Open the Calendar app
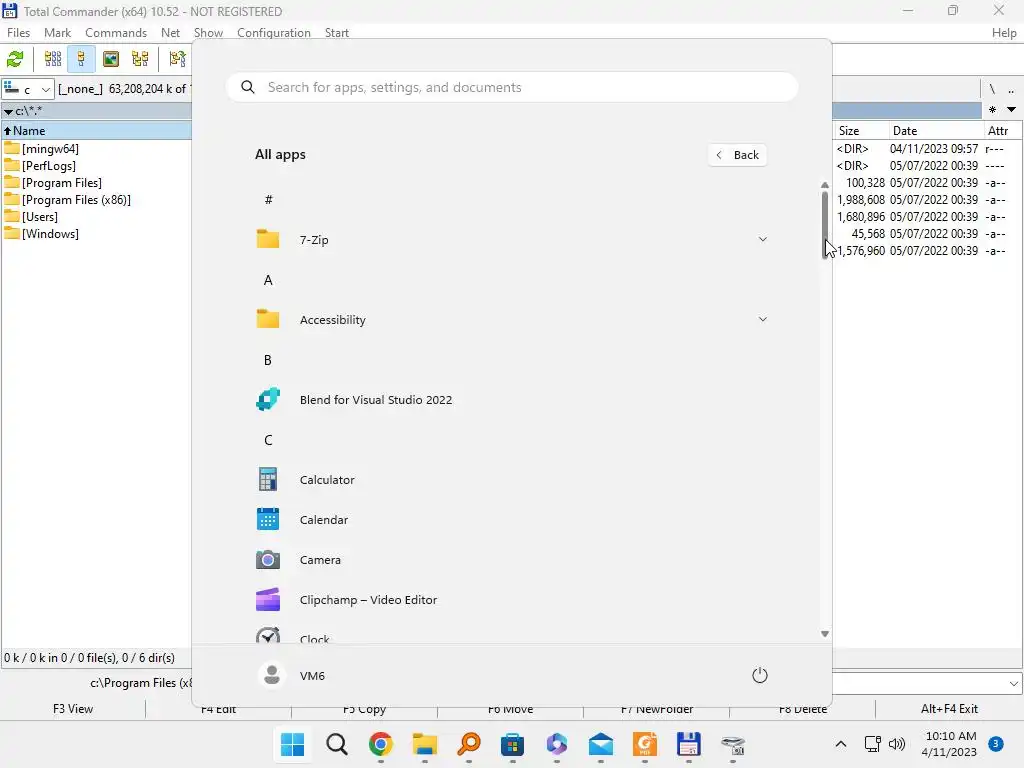Viewport: 1024px width, 768px height. [323, 520]
